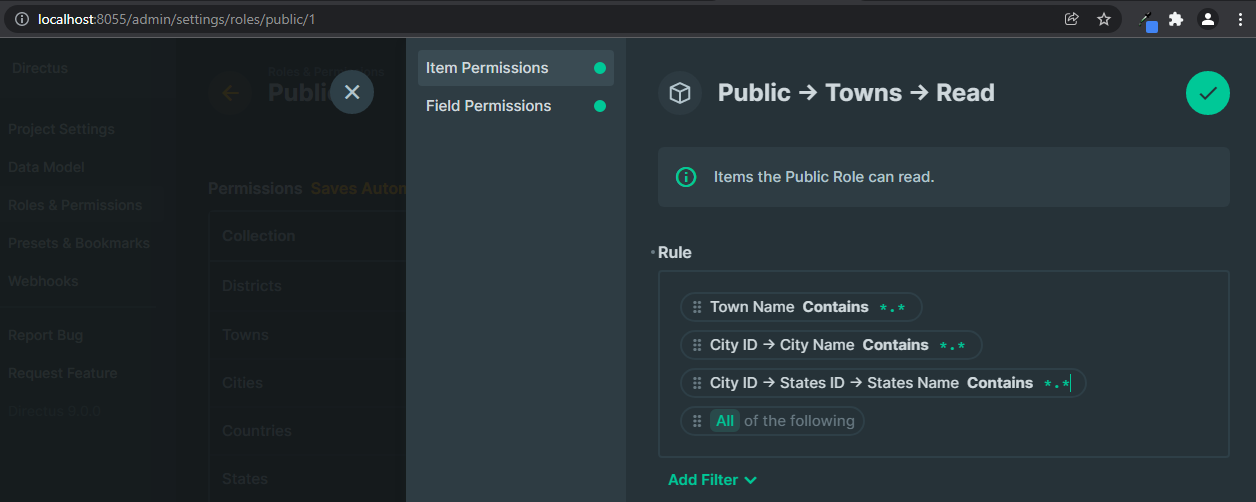1256x502 pixels.
Task: Close the permissions drawer with the X button
Action: pyautogui.click(x=352, y=92)
